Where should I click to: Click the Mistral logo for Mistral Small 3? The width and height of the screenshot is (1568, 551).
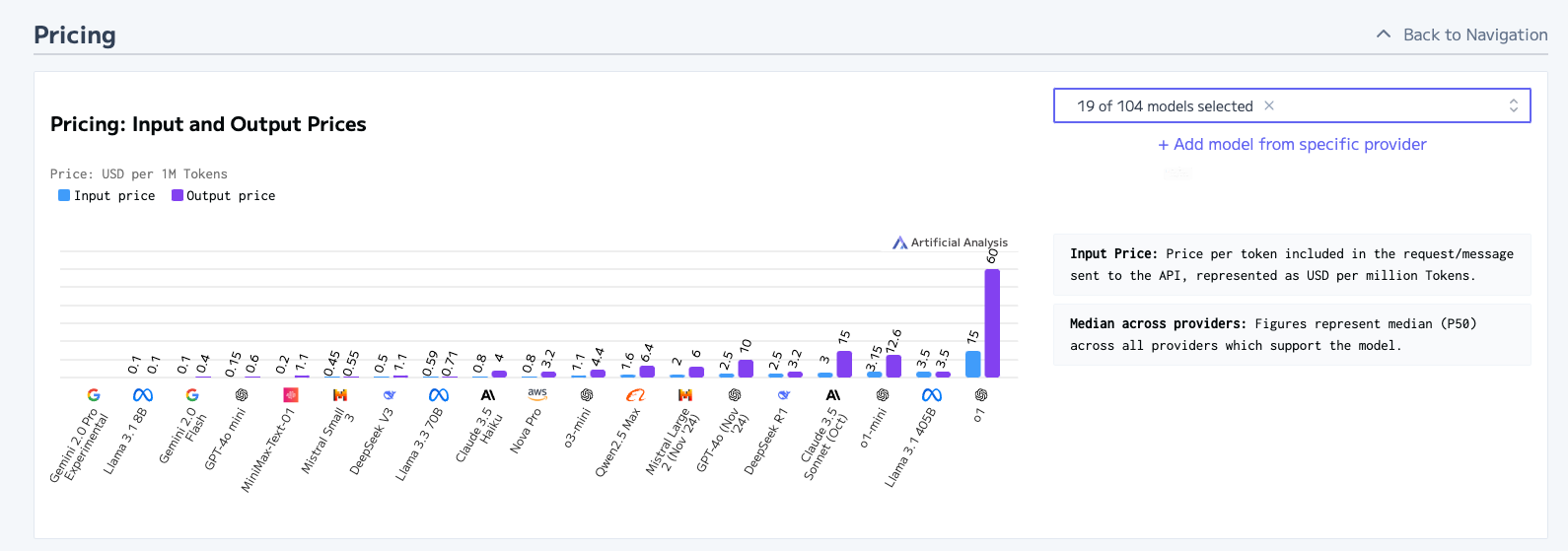[340, 395]
